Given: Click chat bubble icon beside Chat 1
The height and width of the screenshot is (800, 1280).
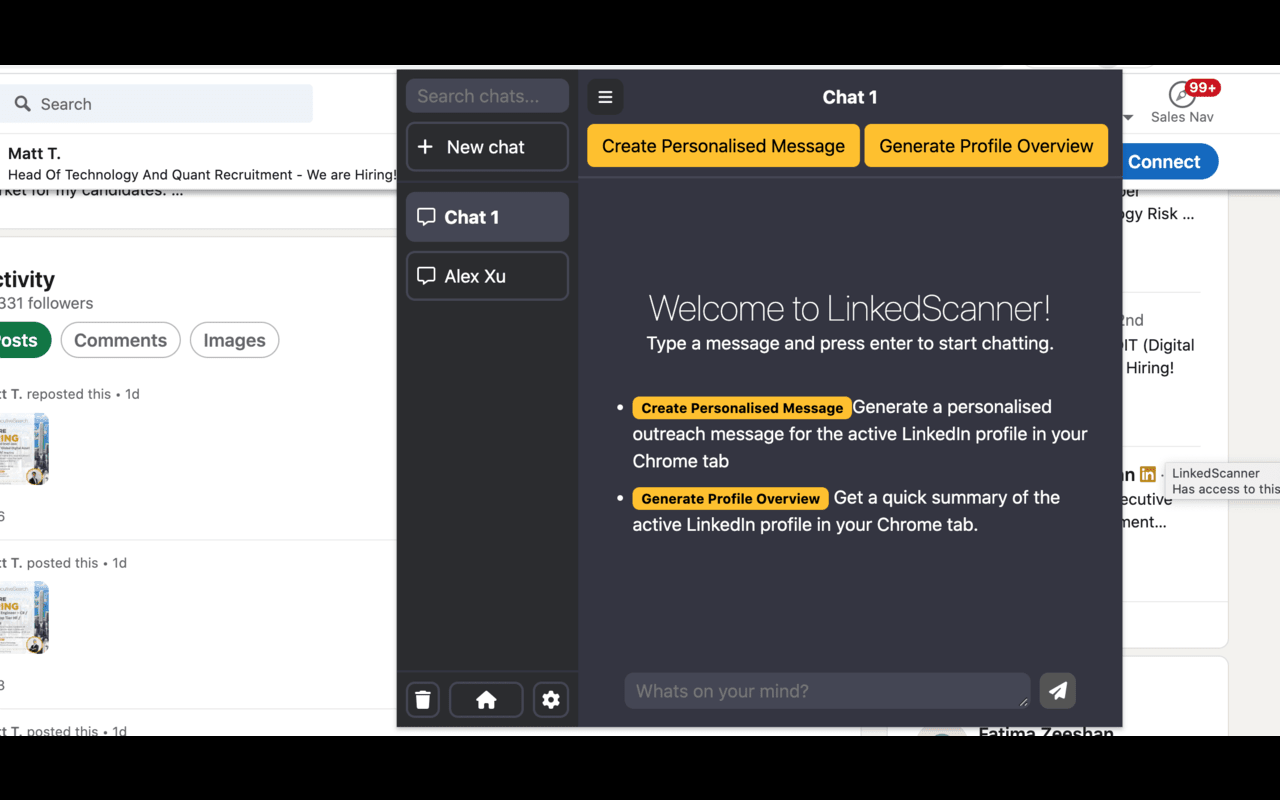Looking at the screenshot, I should (x=426, y=217).
